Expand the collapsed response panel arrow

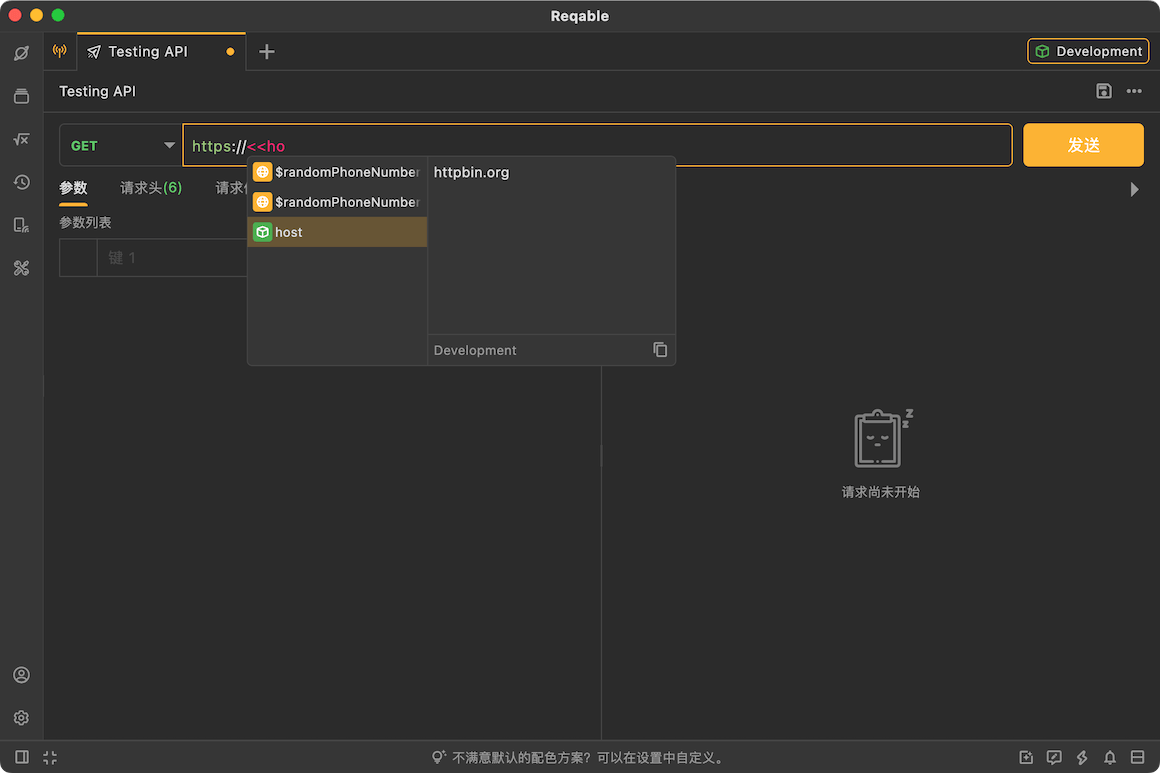pyautogui.click(x=1134, y=189)
